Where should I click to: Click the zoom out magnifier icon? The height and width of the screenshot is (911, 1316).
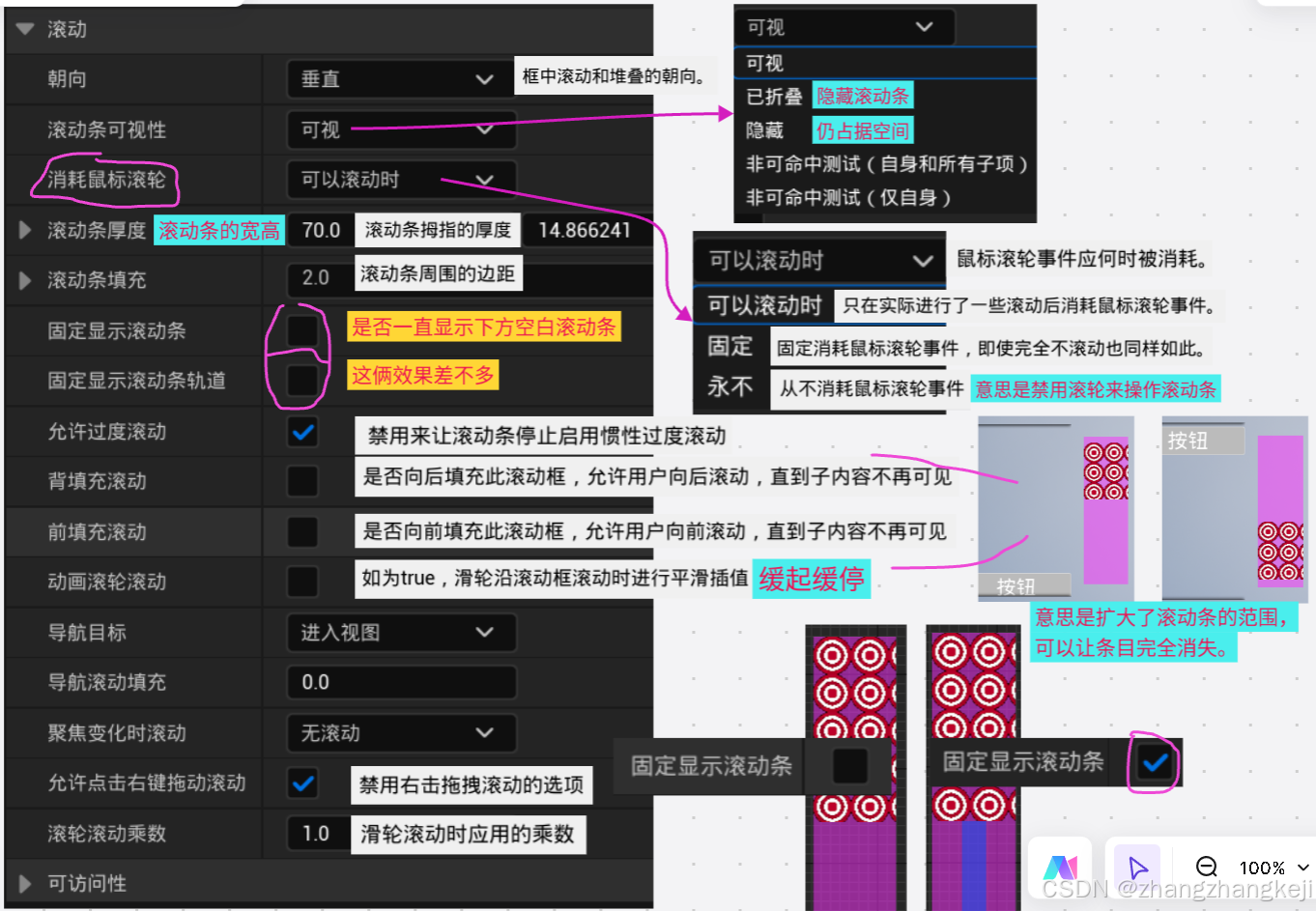coord(1206,868)
